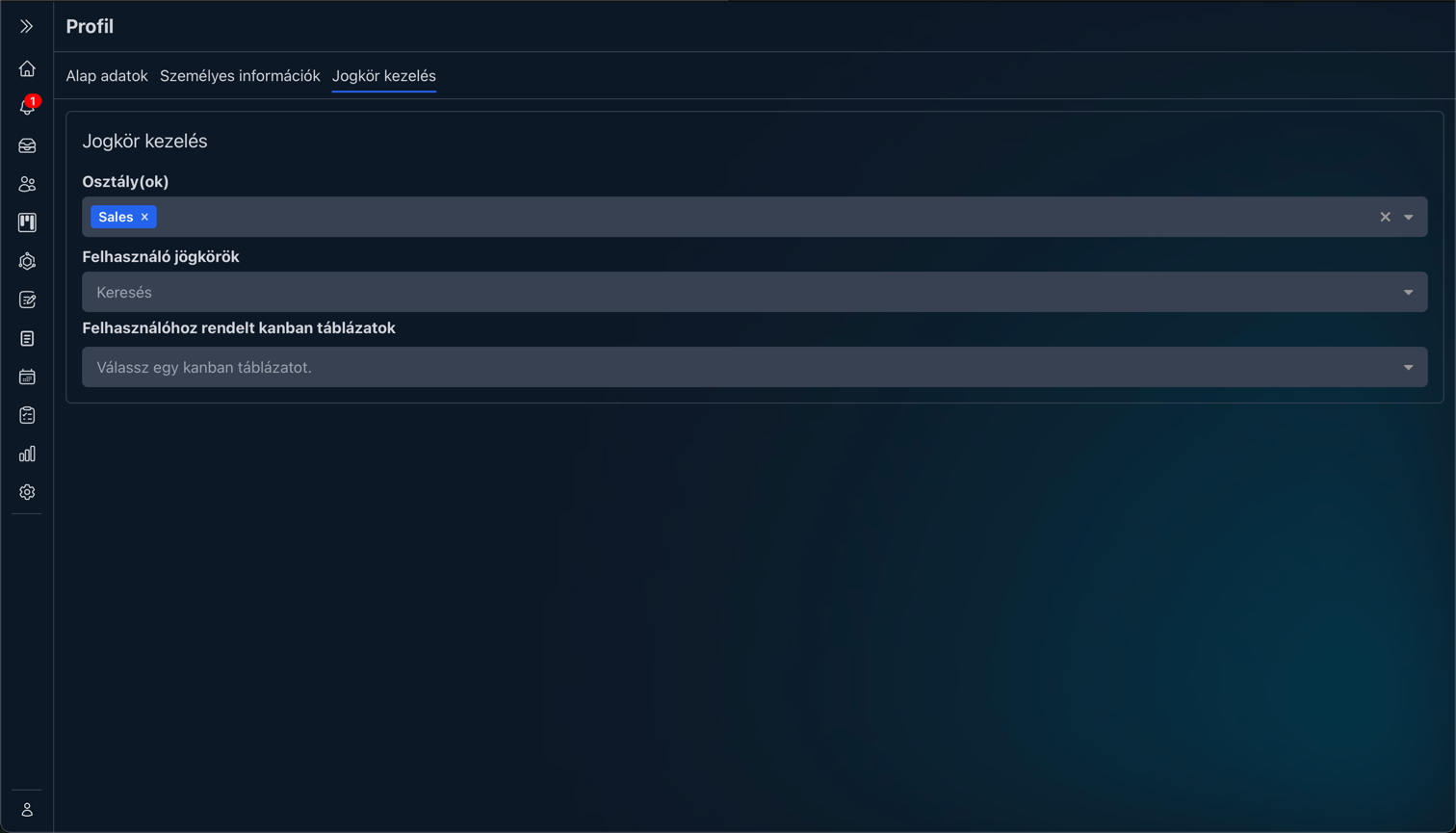Expand the Osztály(ok) dropdown arrow

[1408, 218]
